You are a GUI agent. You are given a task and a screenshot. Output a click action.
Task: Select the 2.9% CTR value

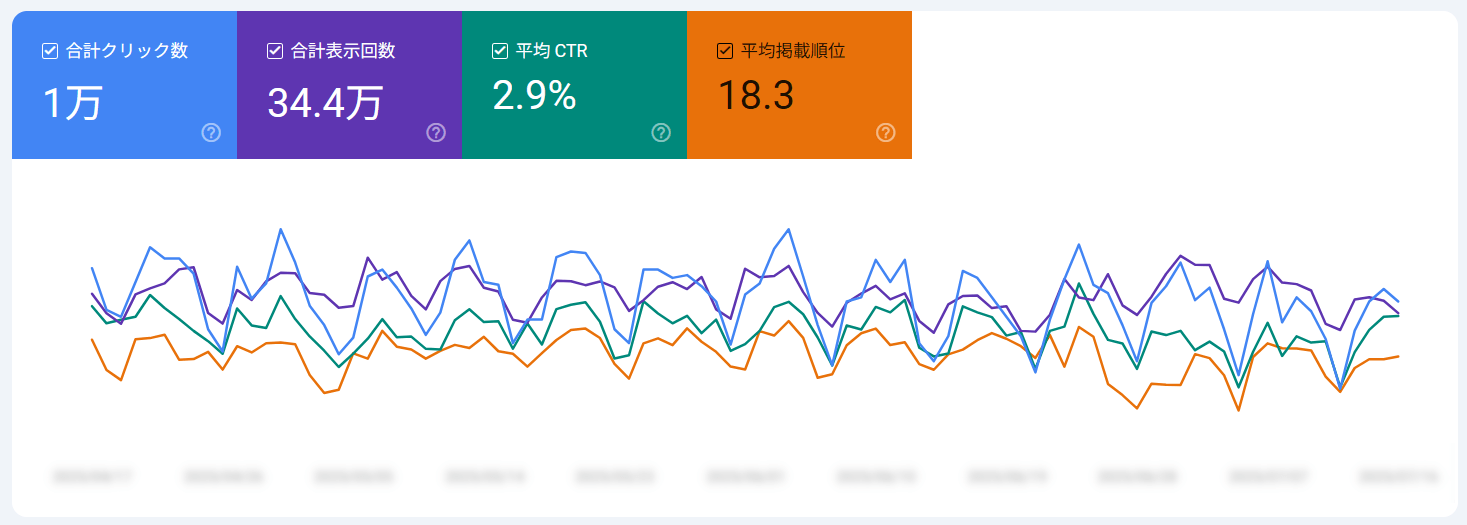[x=534, y=95]
